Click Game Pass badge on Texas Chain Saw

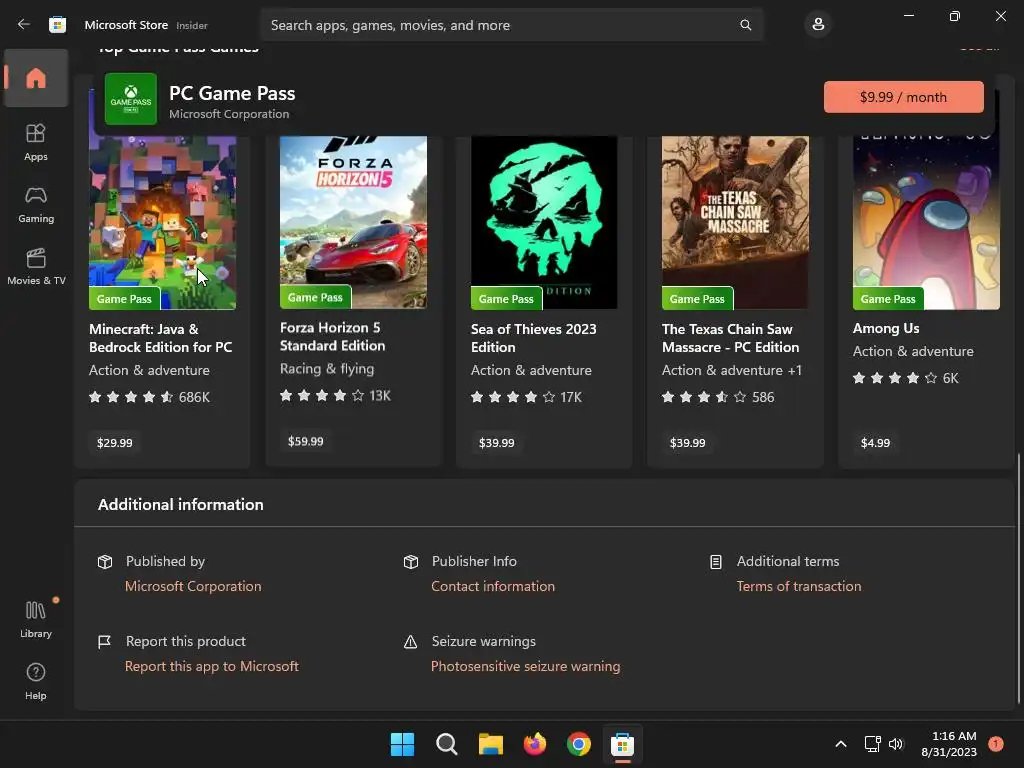tap(697, 298)
